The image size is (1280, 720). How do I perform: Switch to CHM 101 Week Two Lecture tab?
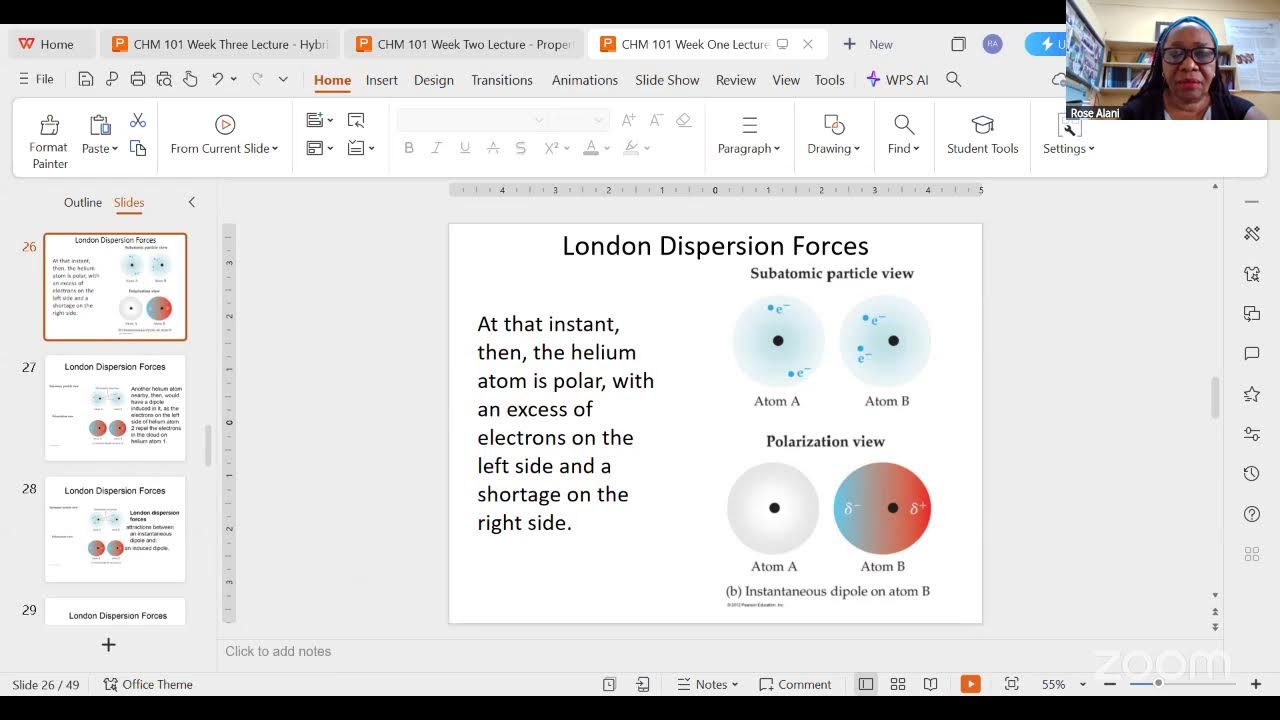pyautogui.click(x=464, y=44)
